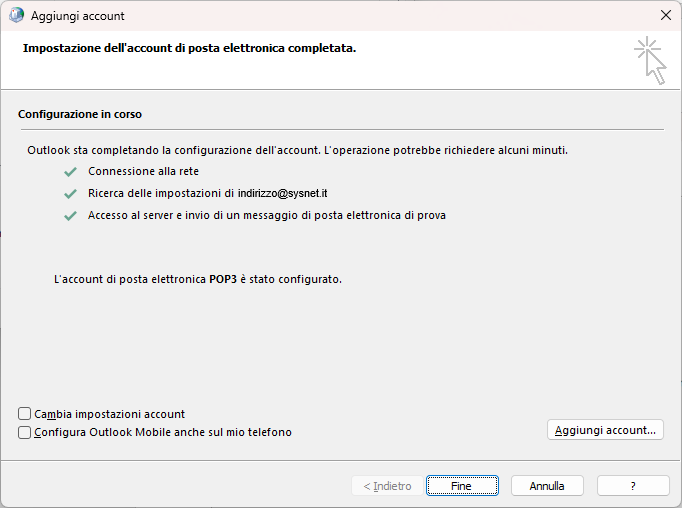
Task: Click the Connessione alla rete status line
Action: pos(143,171)
